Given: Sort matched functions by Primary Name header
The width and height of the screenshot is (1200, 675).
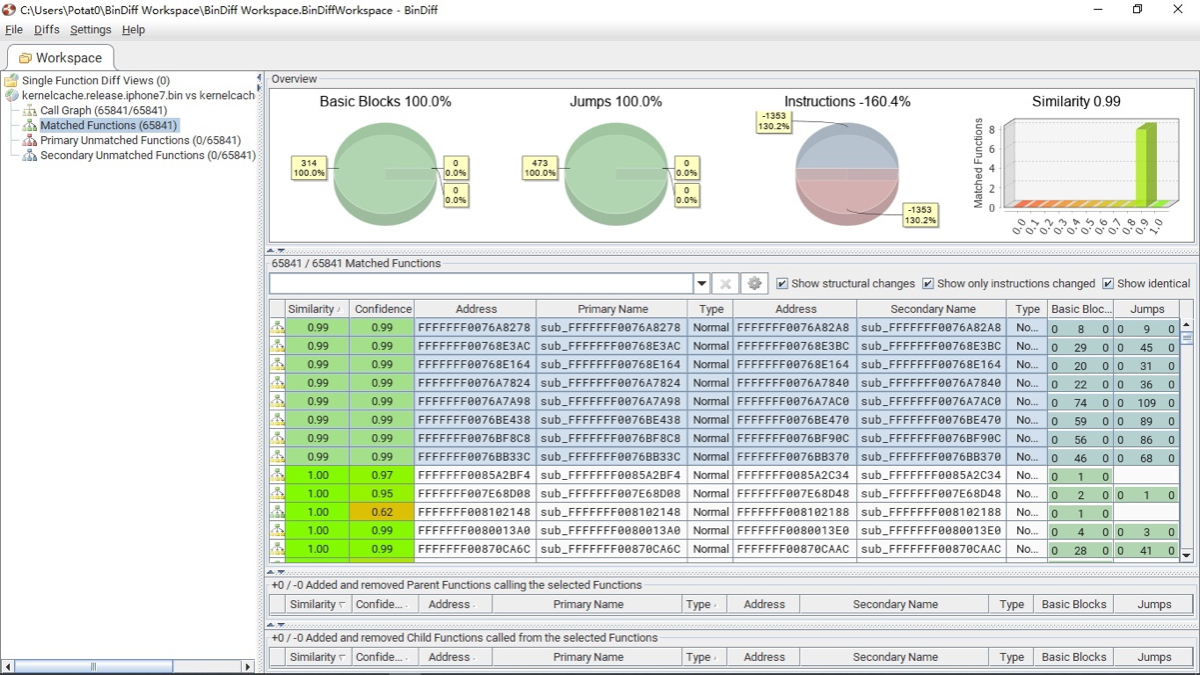Looking at the screenshot, I should click(x=612, y=309).
